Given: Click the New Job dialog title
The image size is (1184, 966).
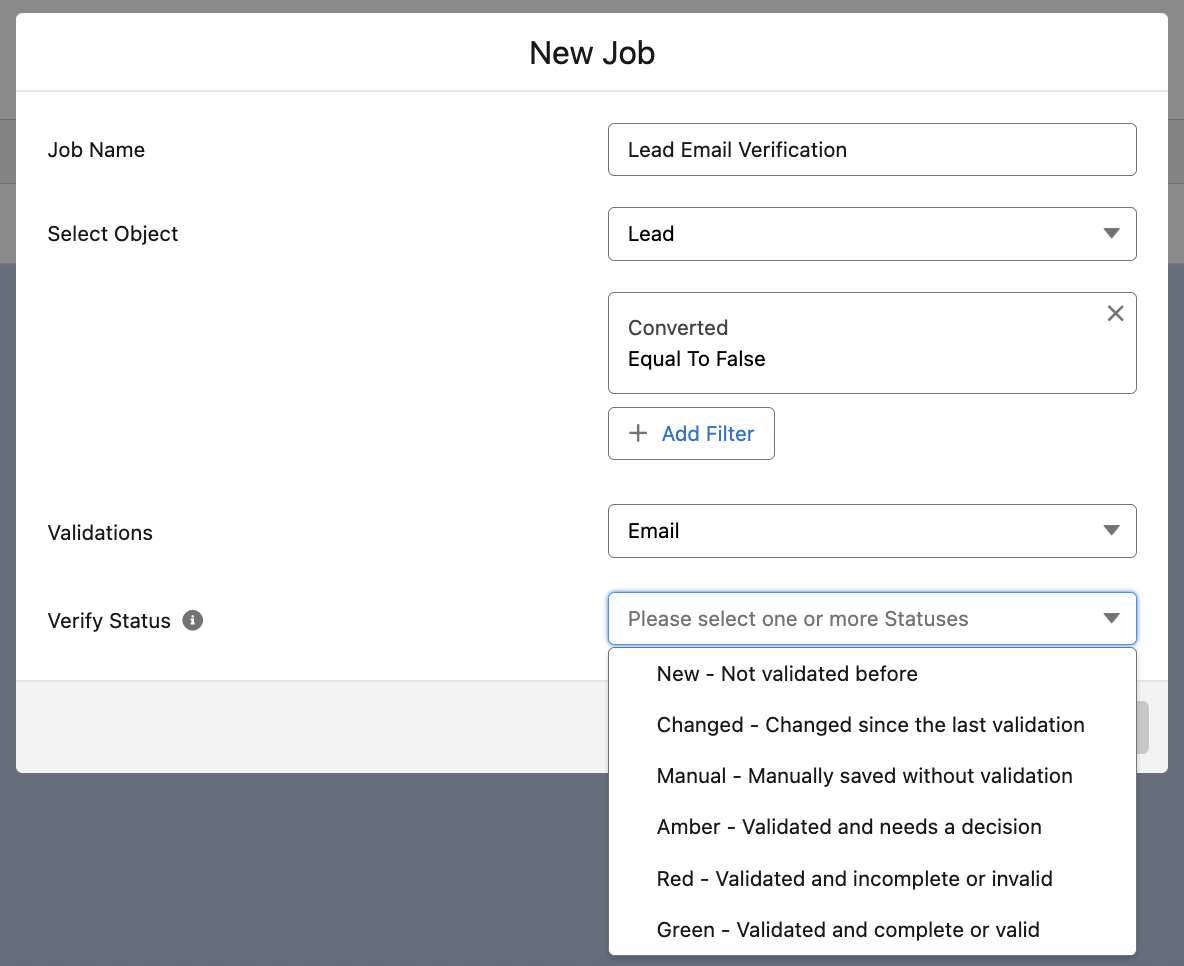Looking at the screenshot, I should pos(592,53).
